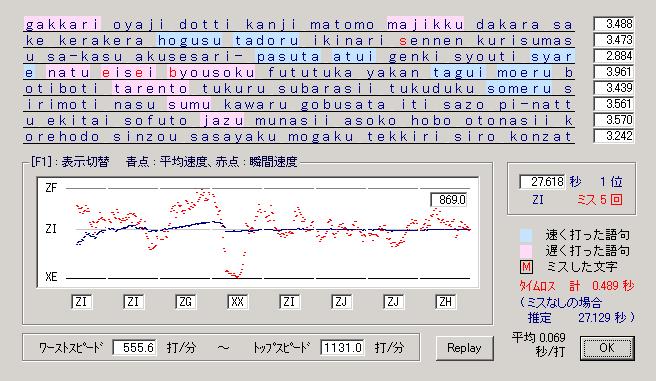Click the first row time value 3.488
The image size is (656, 381).
coord(614,24)
